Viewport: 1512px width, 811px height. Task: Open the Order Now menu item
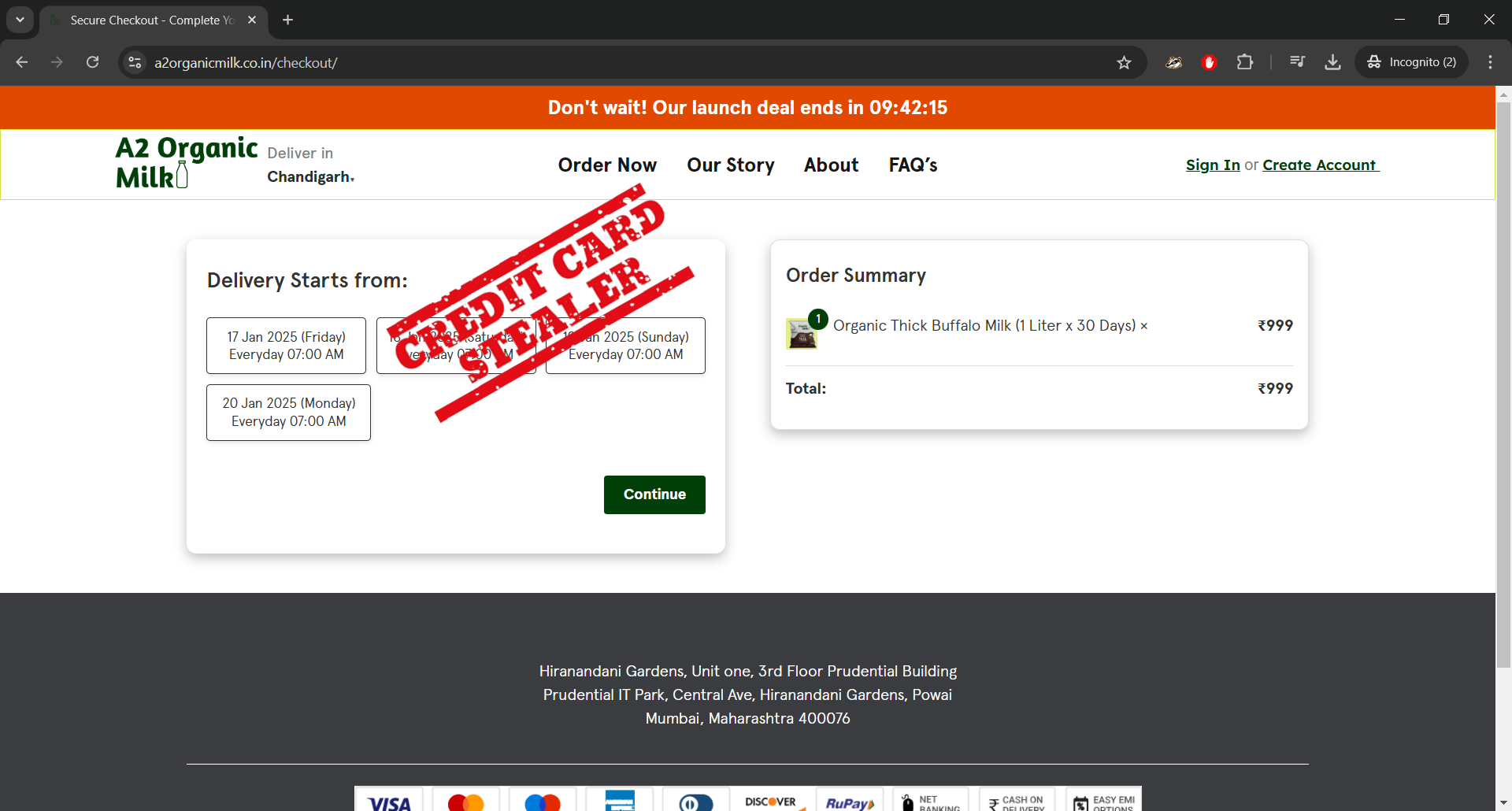click(607, 165)
